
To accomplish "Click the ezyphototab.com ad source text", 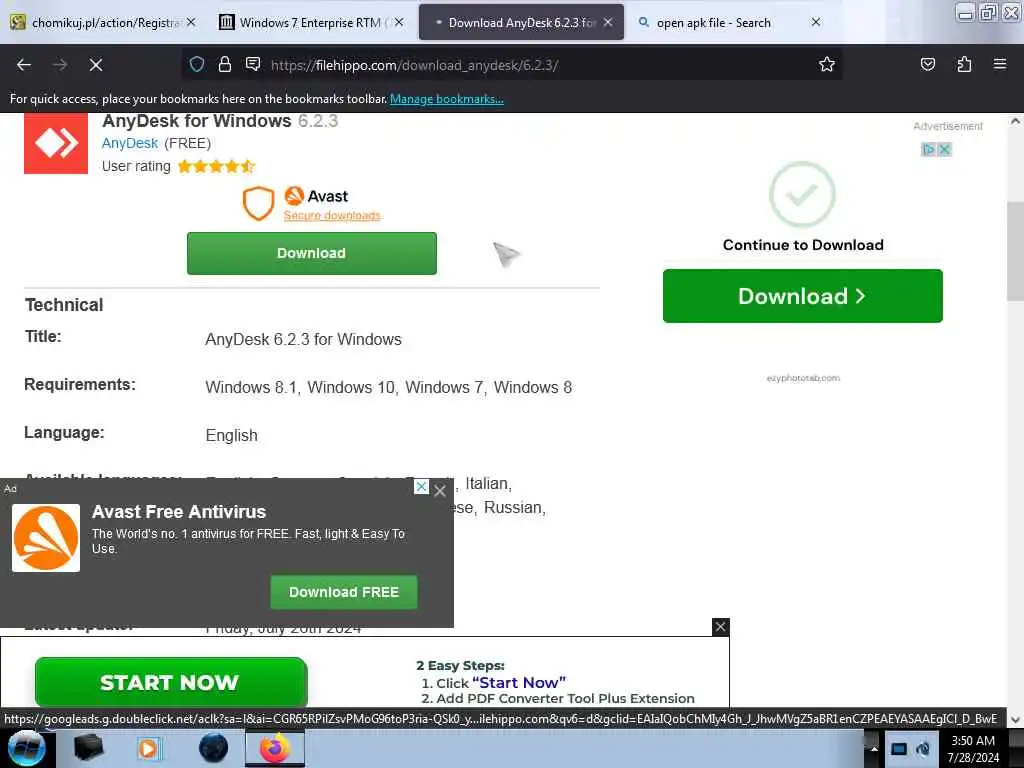I will pos(803,378).
